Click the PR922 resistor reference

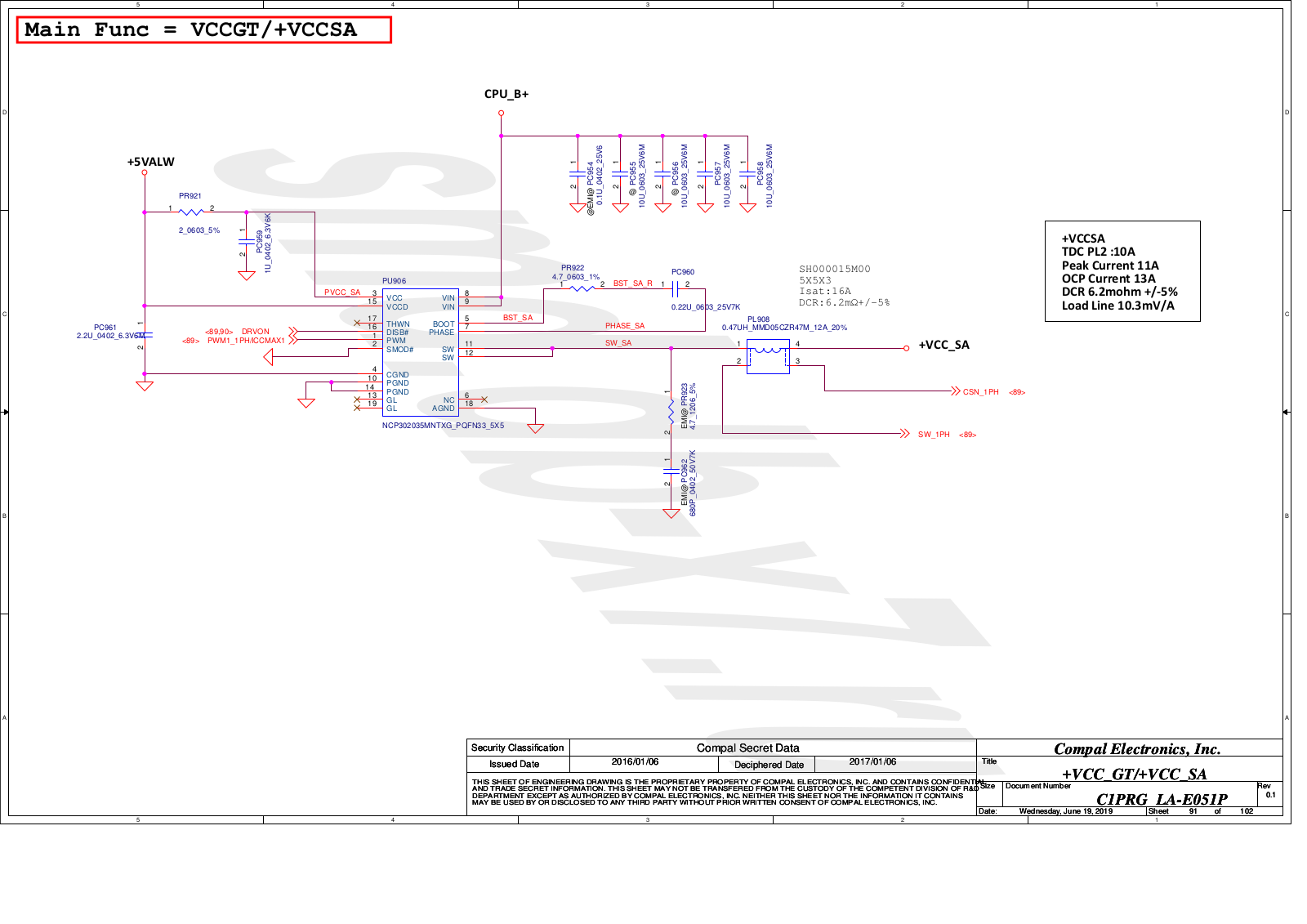point(573,268)
